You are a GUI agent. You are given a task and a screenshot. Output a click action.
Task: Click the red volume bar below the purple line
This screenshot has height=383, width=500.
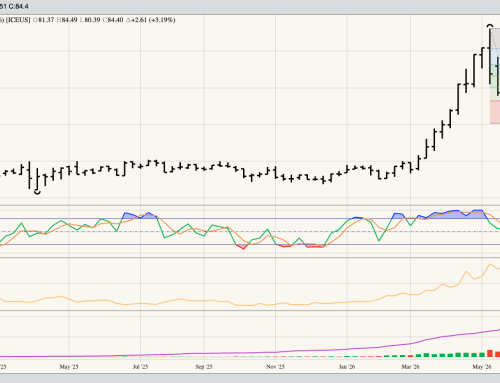click(x=490, y=353)
